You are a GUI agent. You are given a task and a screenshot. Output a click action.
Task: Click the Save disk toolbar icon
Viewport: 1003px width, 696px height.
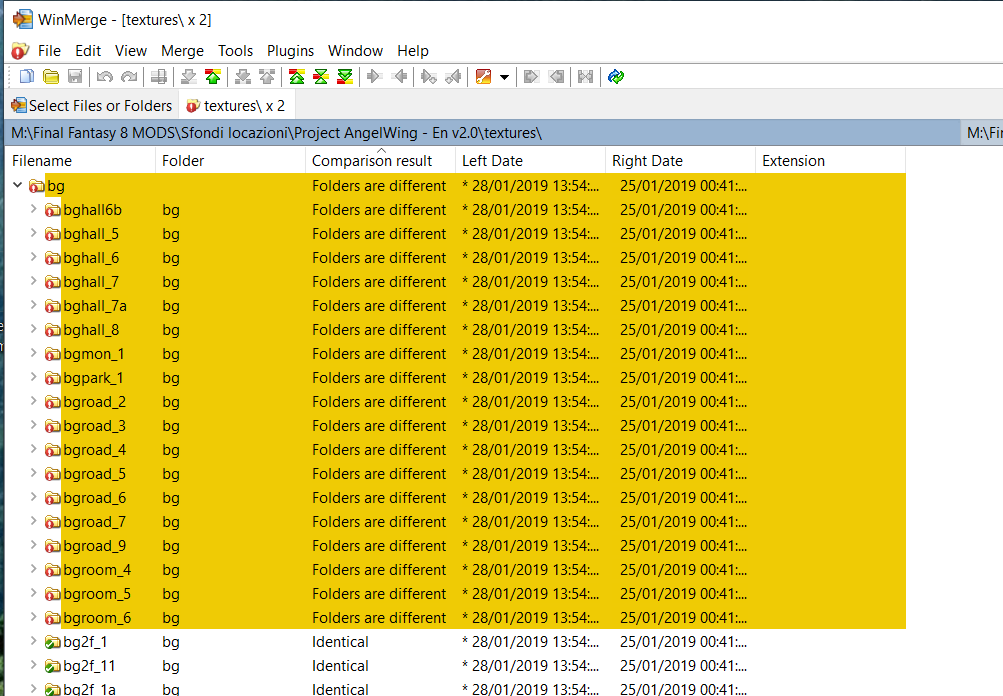[75, 77]
